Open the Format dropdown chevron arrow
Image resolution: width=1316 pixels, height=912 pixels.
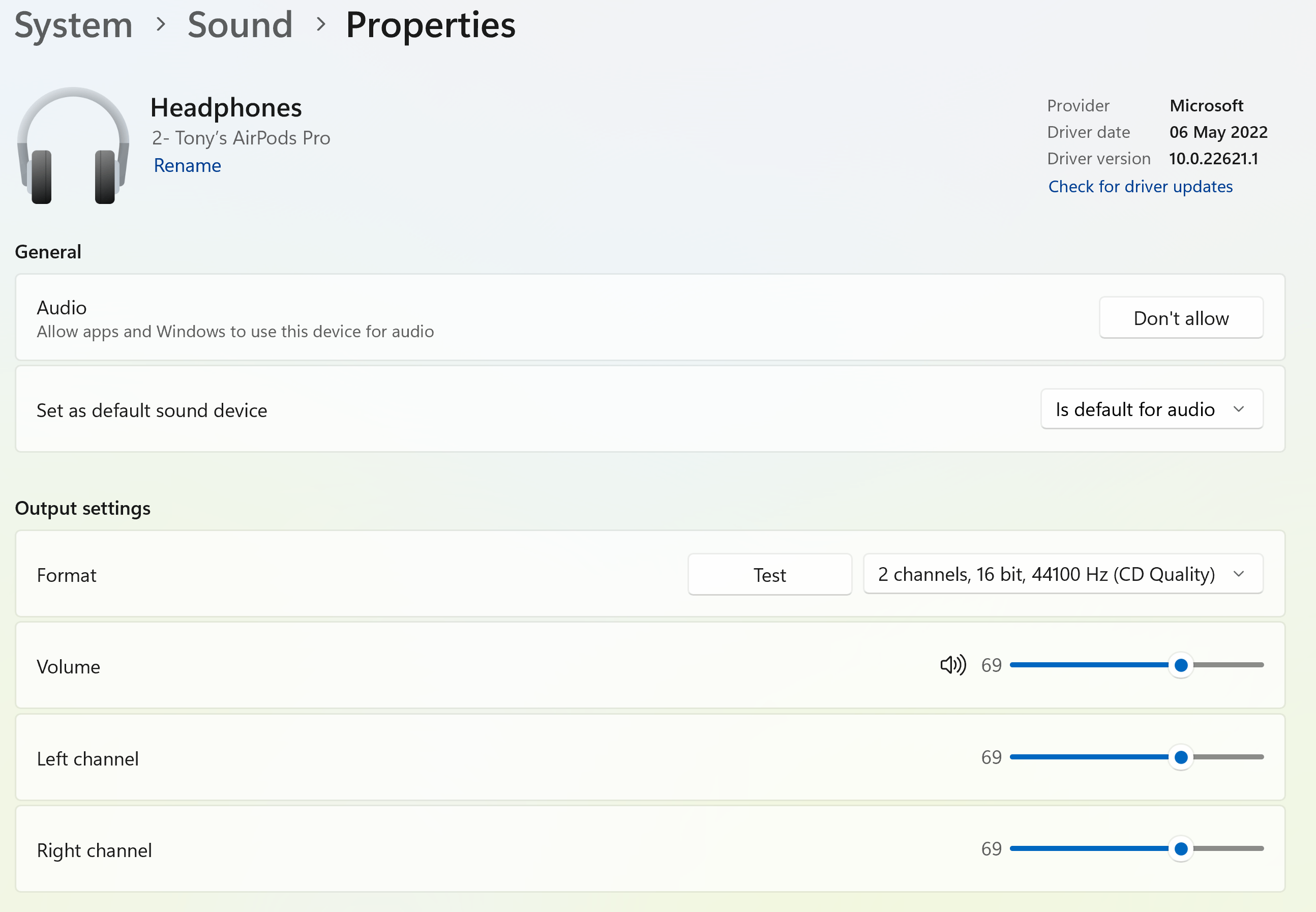(x=1238, y=574)
